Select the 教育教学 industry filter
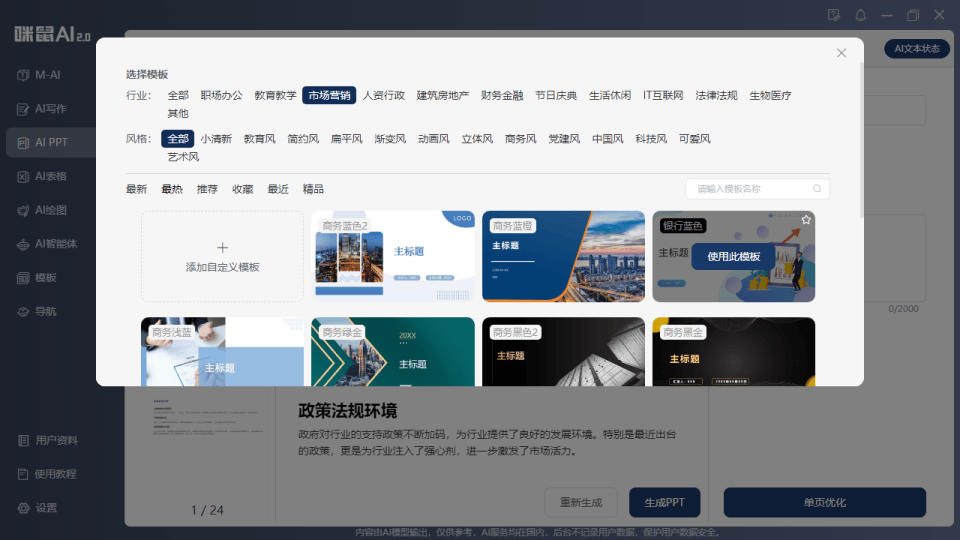 [275, 96]
